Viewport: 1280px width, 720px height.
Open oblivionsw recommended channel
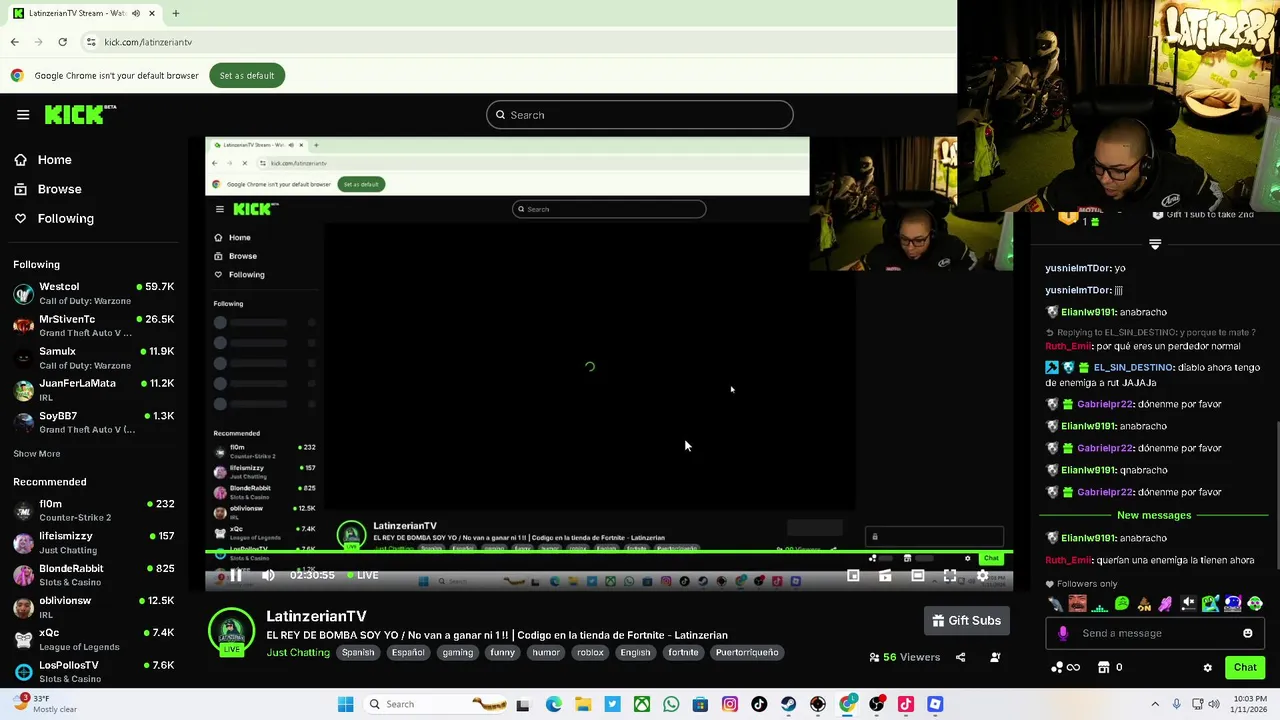click(95, 606)
